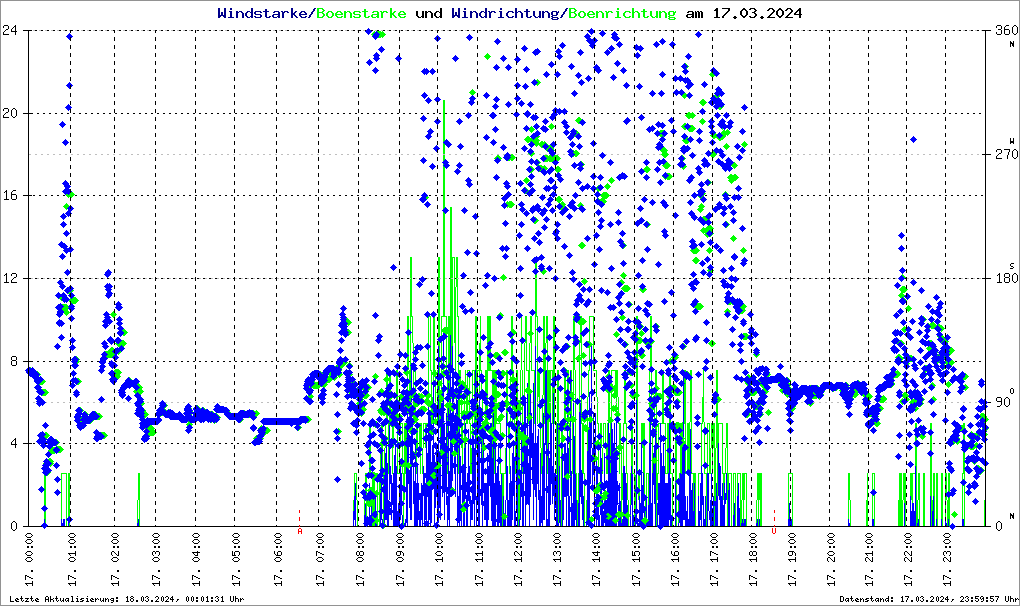Viewport: 1020px width, 606px height.
Task: Click the 'O' compass label beside 90
Action: tap(1012, 391)
